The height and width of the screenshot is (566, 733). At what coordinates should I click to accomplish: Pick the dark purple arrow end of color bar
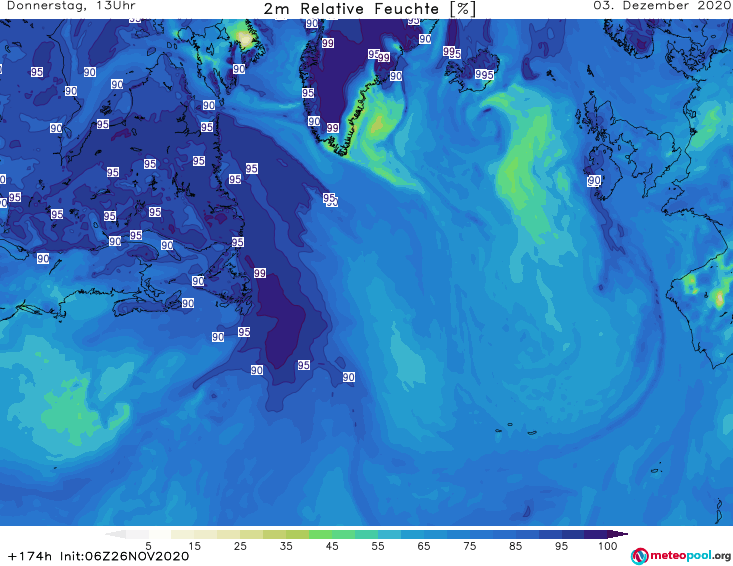[x=618, y=534]
